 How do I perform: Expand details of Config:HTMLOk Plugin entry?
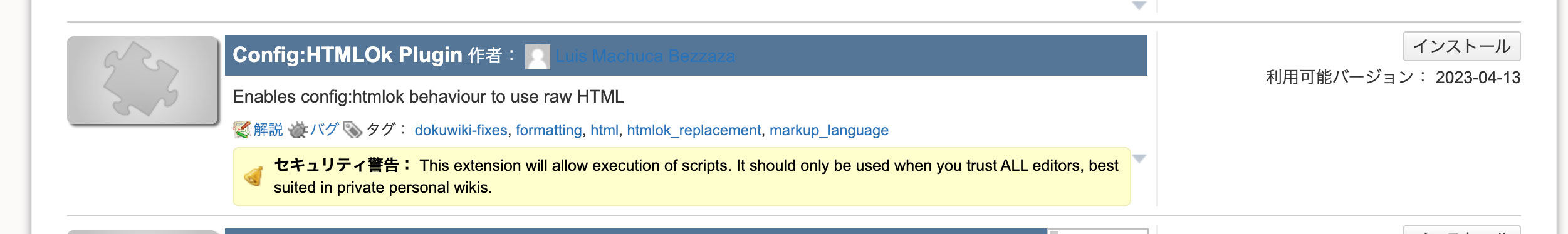[1139, 158]
